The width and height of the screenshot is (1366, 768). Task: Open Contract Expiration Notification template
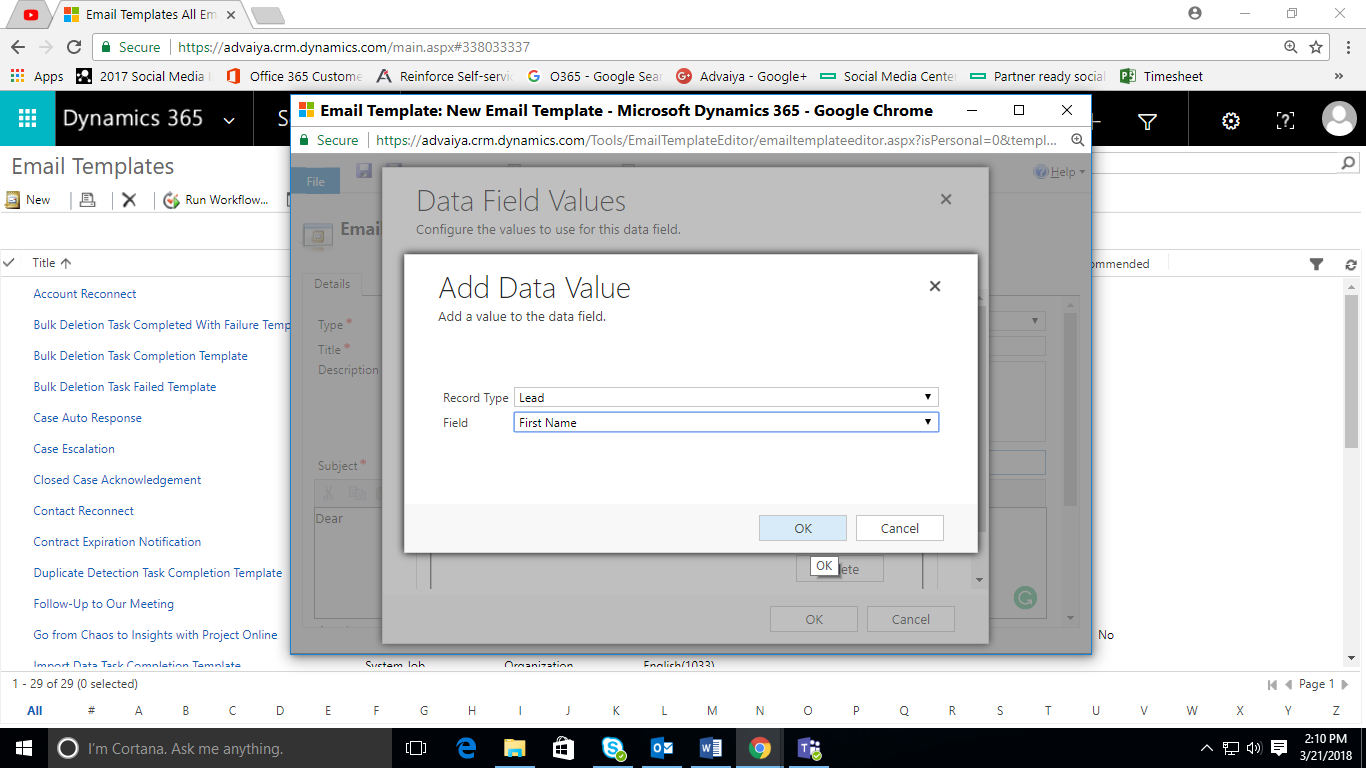point(117,542)
